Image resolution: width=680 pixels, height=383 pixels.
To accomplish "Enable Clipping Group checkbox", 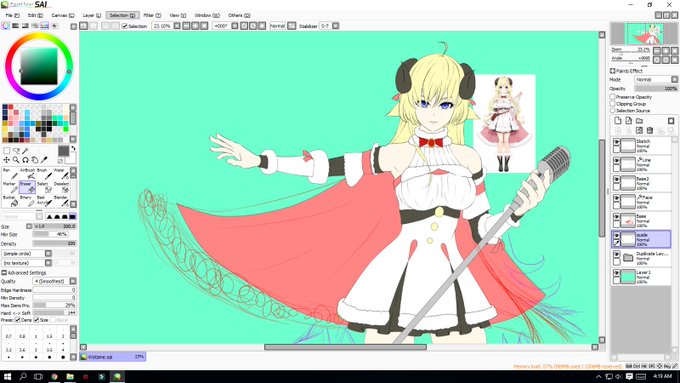I will pos(613,104).
